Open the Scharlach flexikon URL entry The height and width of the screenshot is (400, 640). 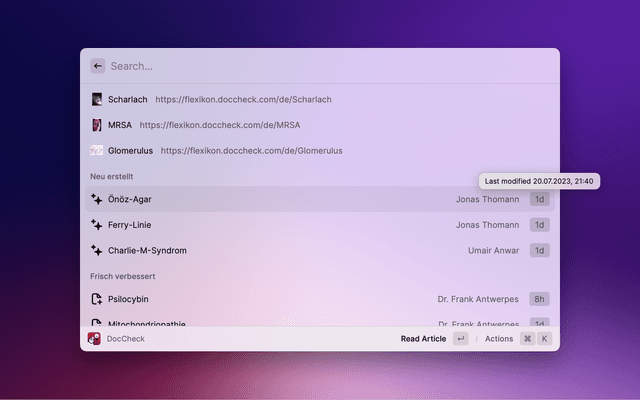[243, 100]
